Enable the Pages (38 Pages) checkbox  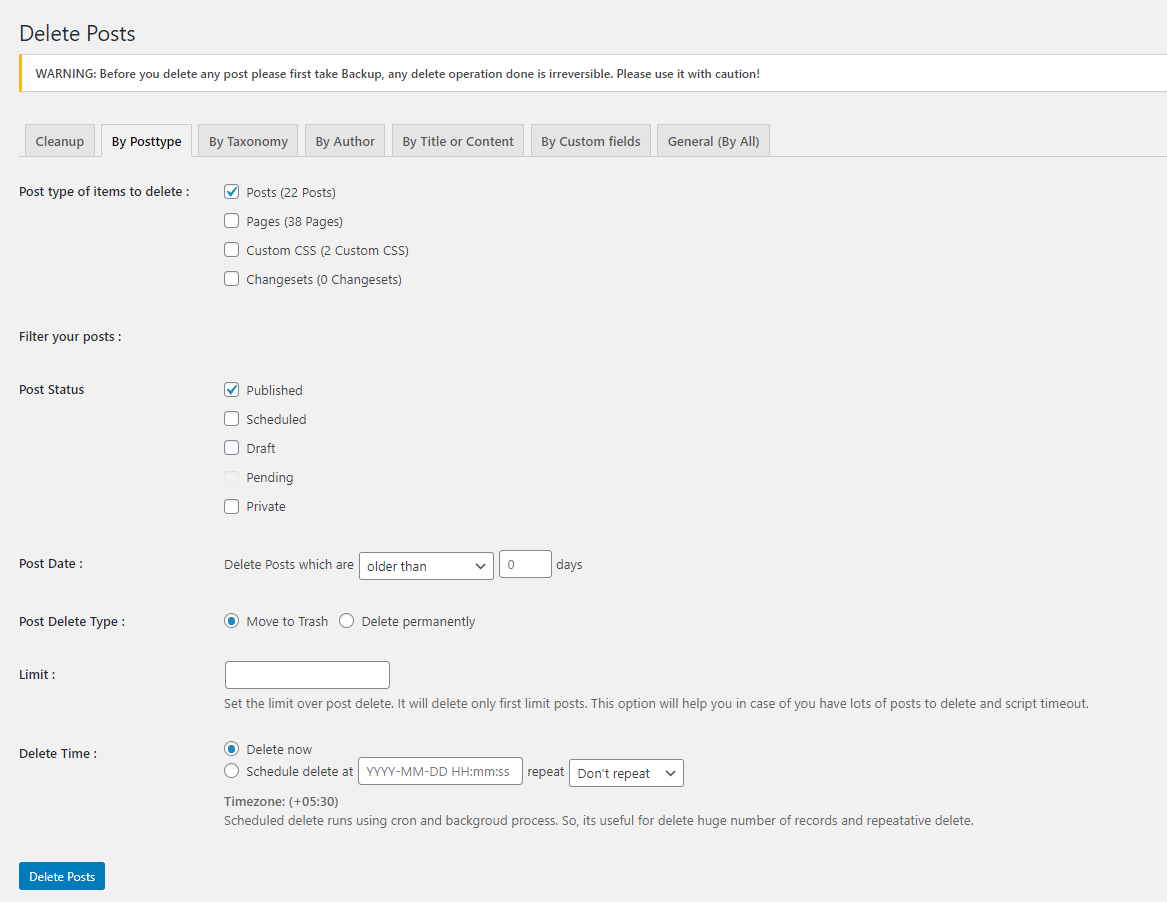click(x=232, y=221)
